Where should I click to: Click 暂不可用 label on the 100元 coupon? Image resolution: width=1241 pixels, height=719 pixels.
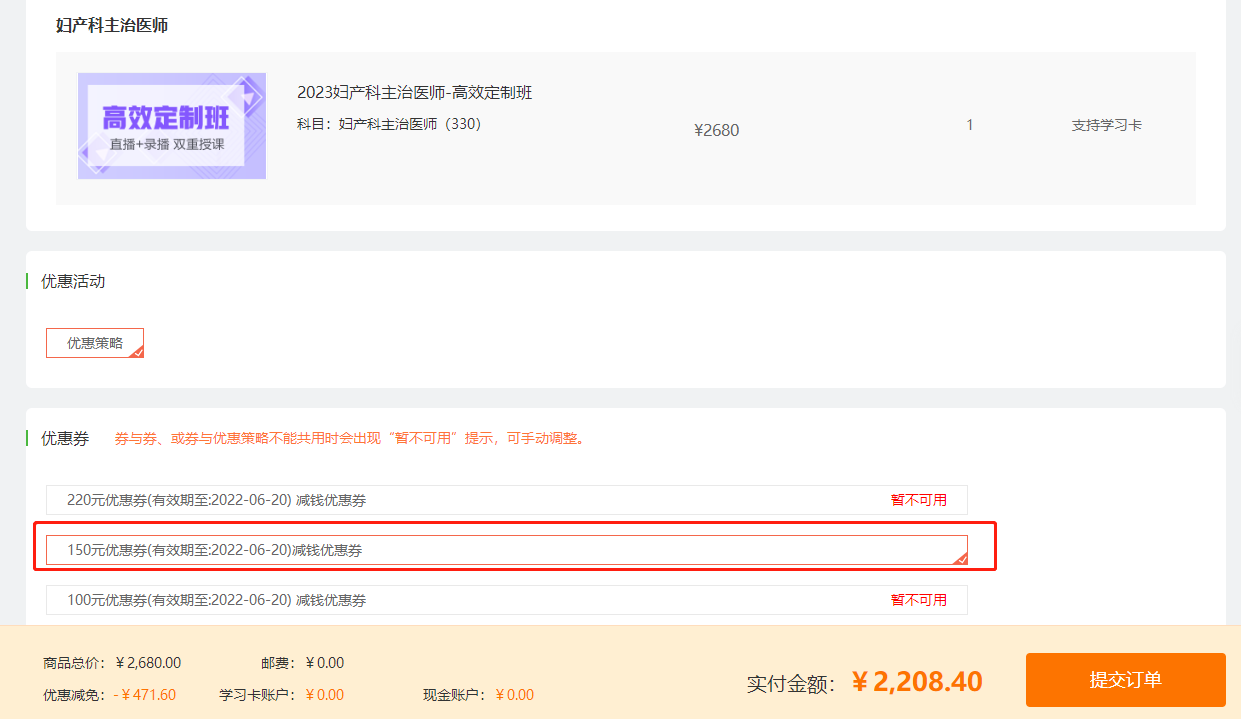pyautogui.click(x=918, y=600)
